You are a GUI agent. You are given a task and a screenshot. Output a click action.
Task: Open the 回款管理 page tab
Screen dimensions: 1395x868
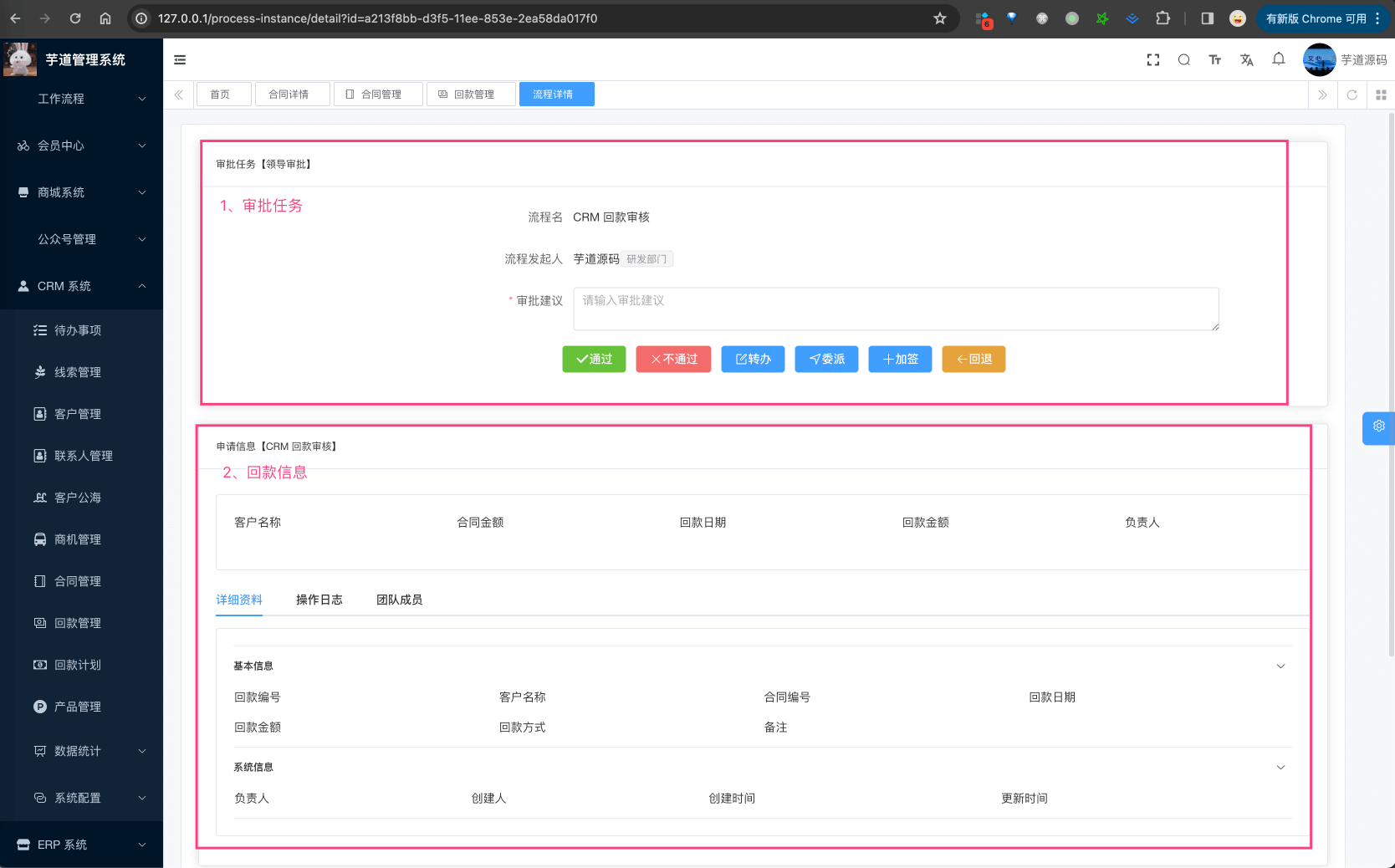coord(471,94)
